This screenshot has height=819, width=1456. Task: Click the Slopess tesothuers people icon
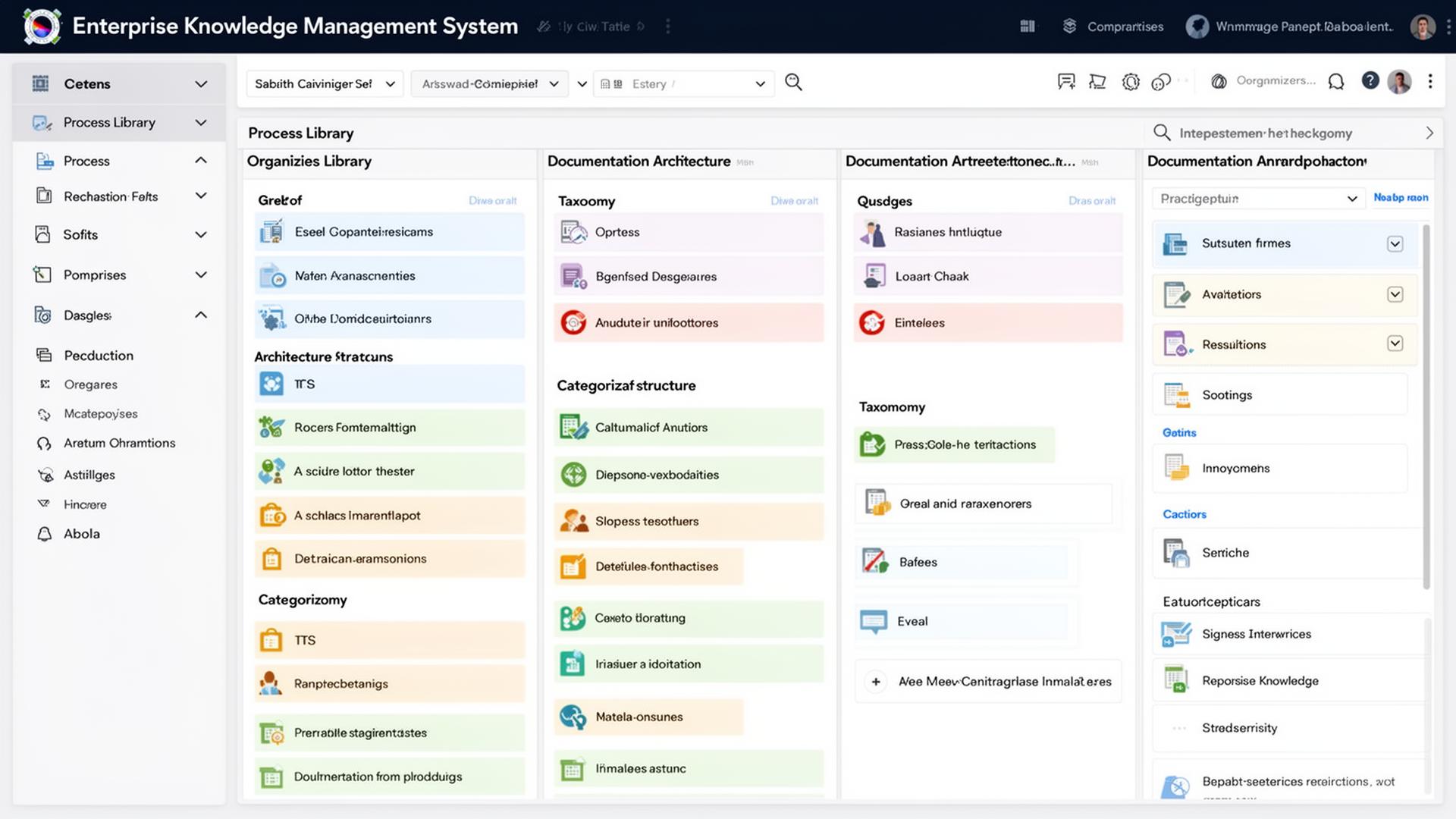pyautogui.click(x=573, y=521)
